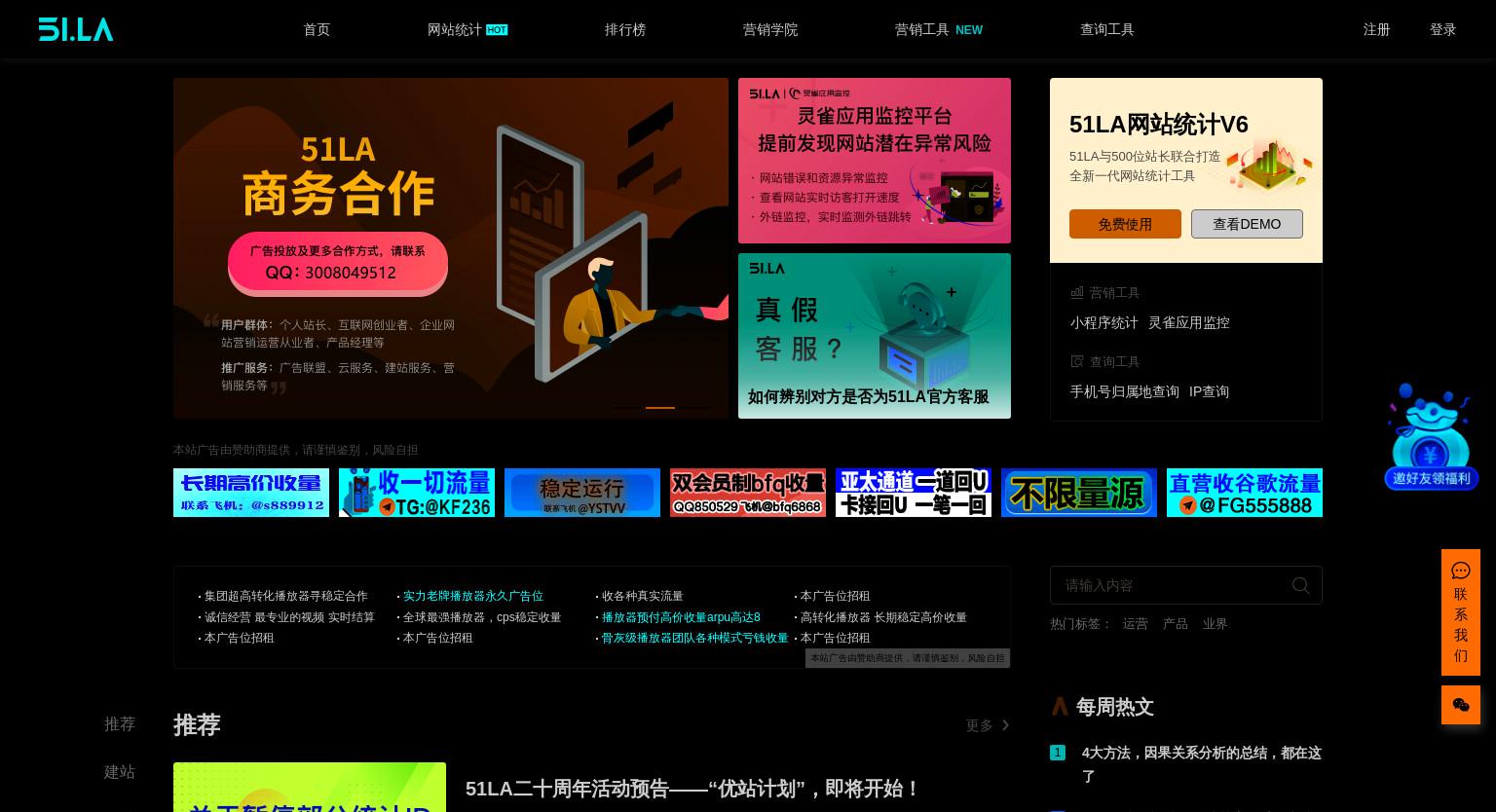Click the search magnifier icon
The image size is (1496, 812).
1300,585
